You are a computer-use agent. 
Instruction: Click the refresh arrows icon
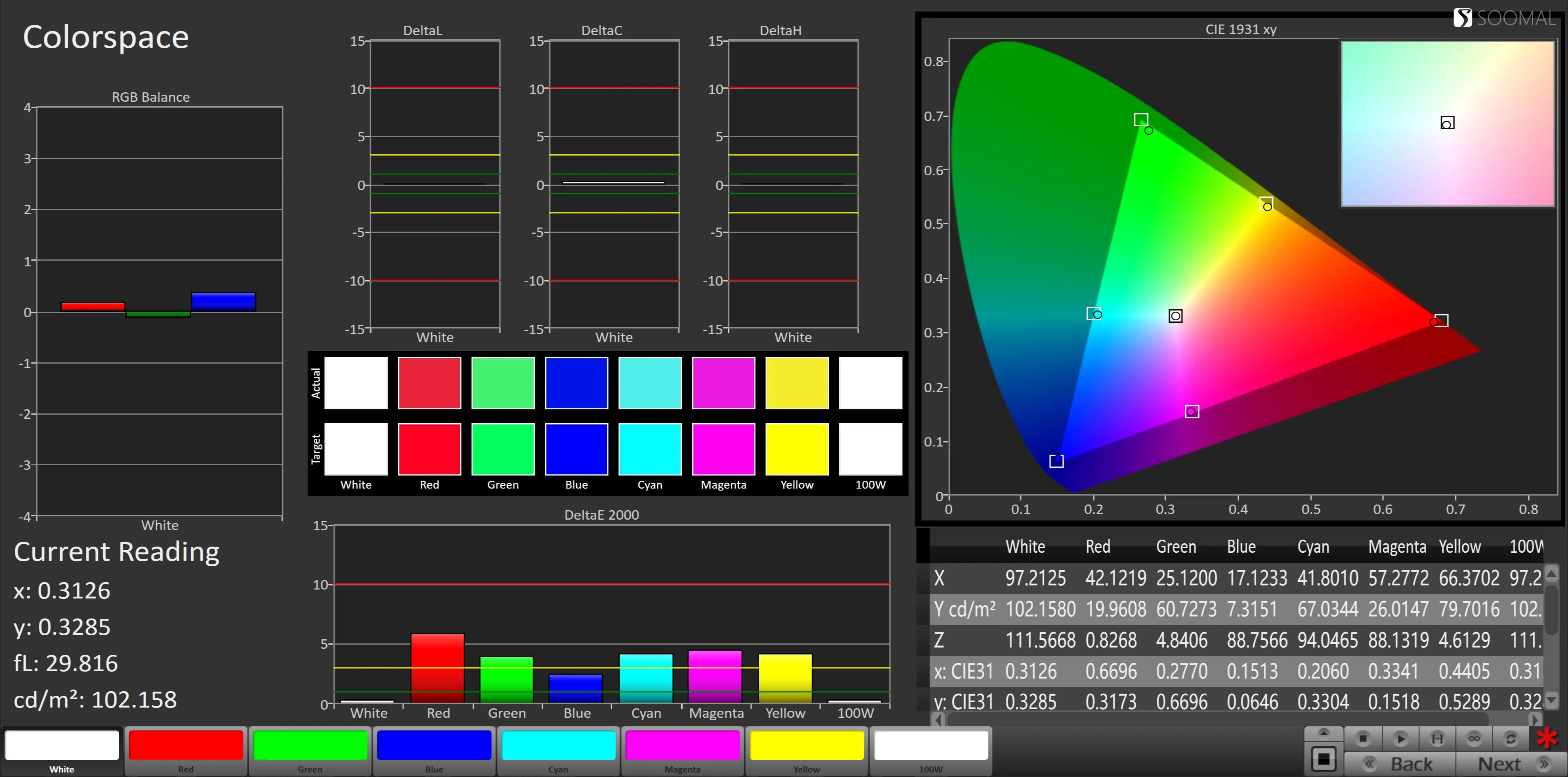click(x=1510, y=739)
